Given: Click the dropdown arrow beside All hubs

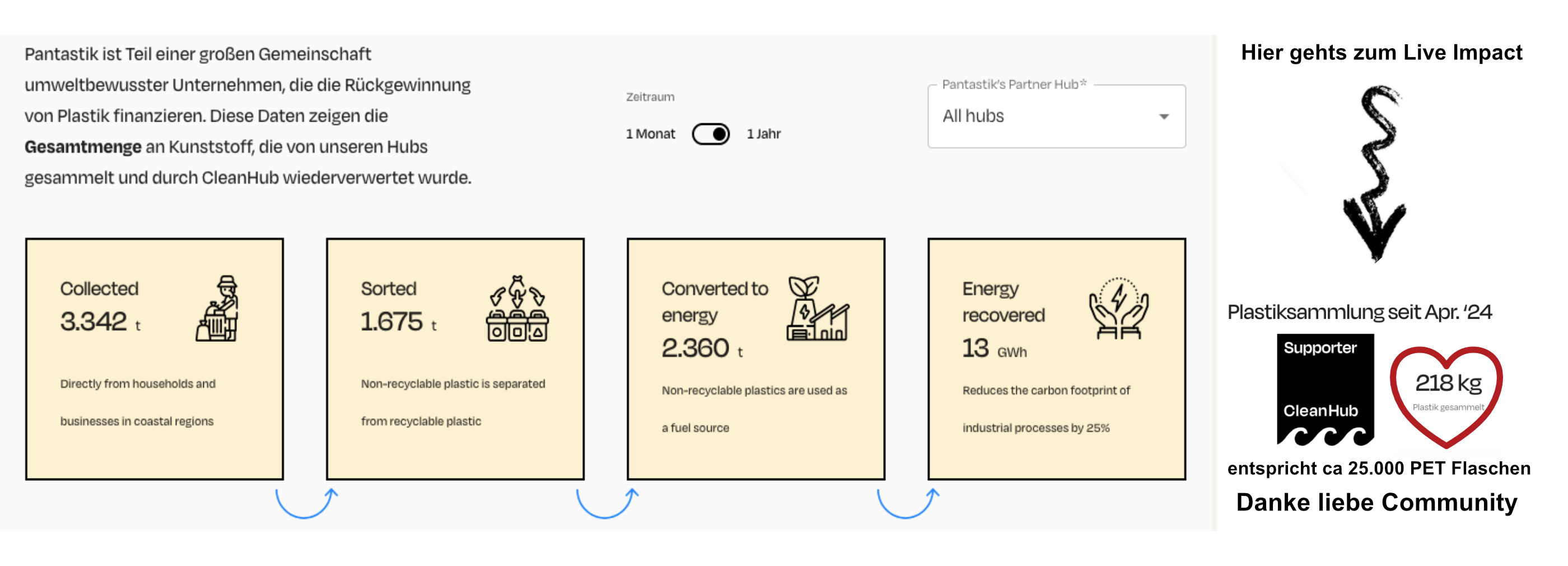Looking at the screenshot, I should (1164, 117).
